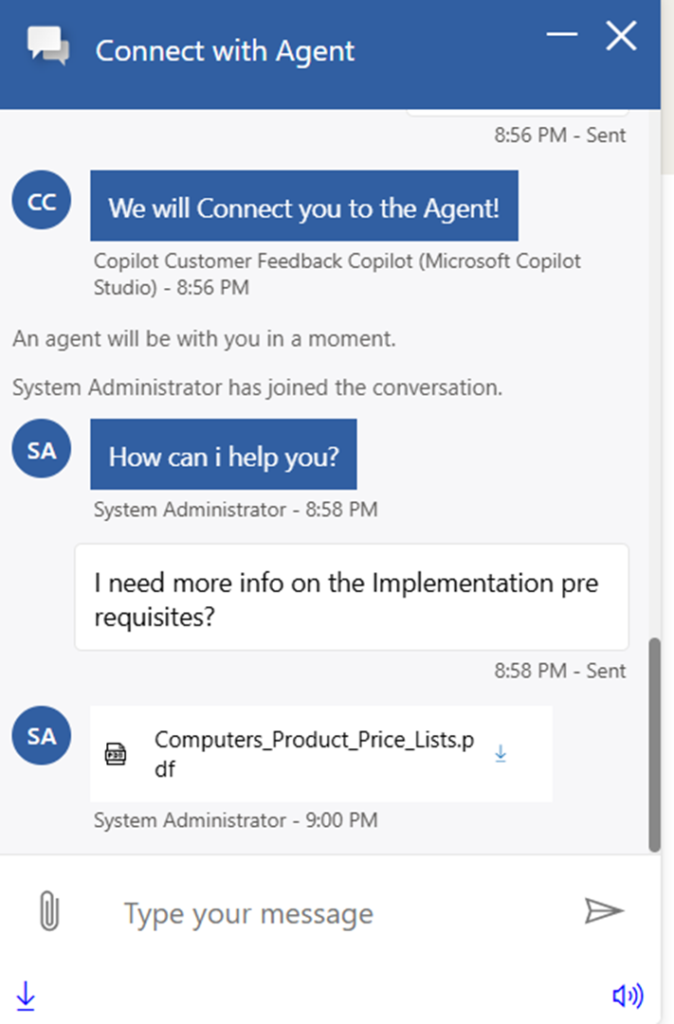674x1024 pixels.
Task: Click the CC copilot avatar
Action: click(x=42, y=201)
